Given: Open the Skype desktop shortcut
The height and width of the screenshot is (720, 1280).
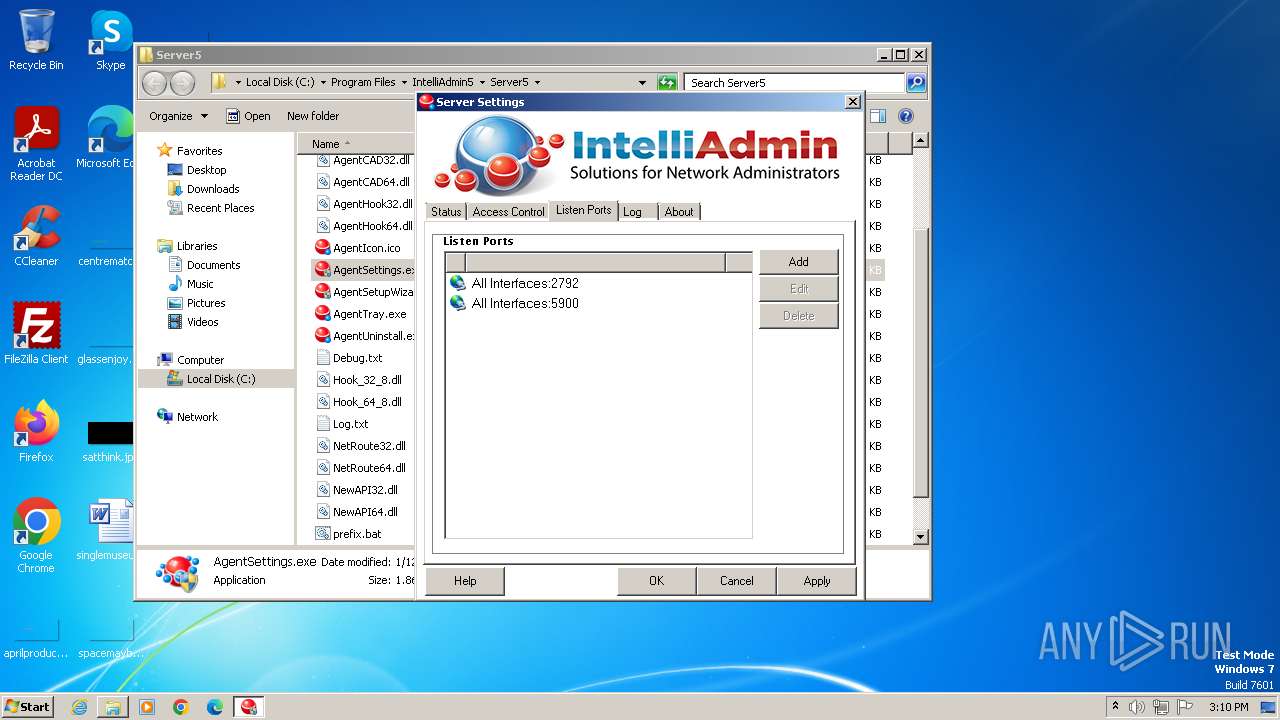Looking at the screenshot, I should tap(110, 40).
